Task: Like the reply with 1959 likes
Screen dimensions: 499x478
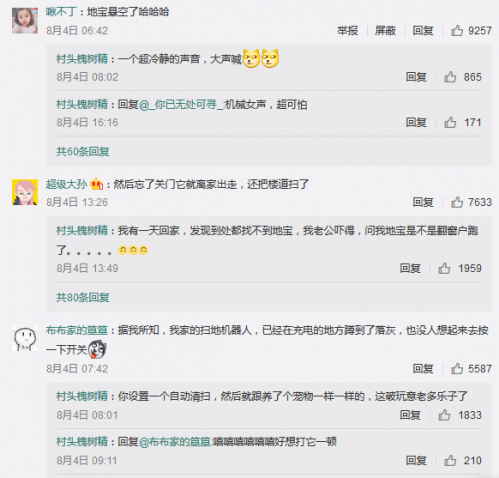Action: [x=444, y=268]
